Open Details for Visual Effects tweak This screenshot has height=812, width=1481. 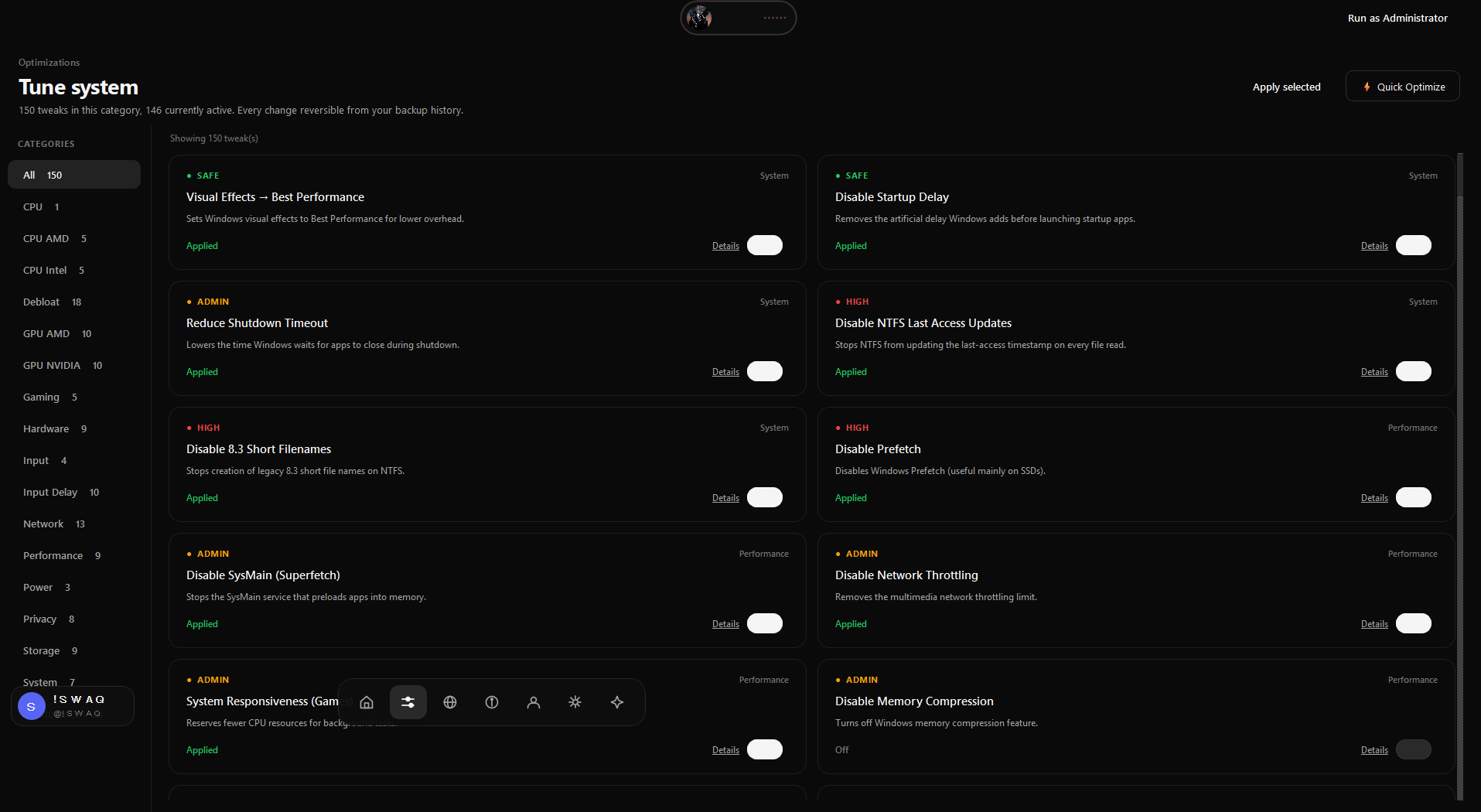[x=725, y=246]
